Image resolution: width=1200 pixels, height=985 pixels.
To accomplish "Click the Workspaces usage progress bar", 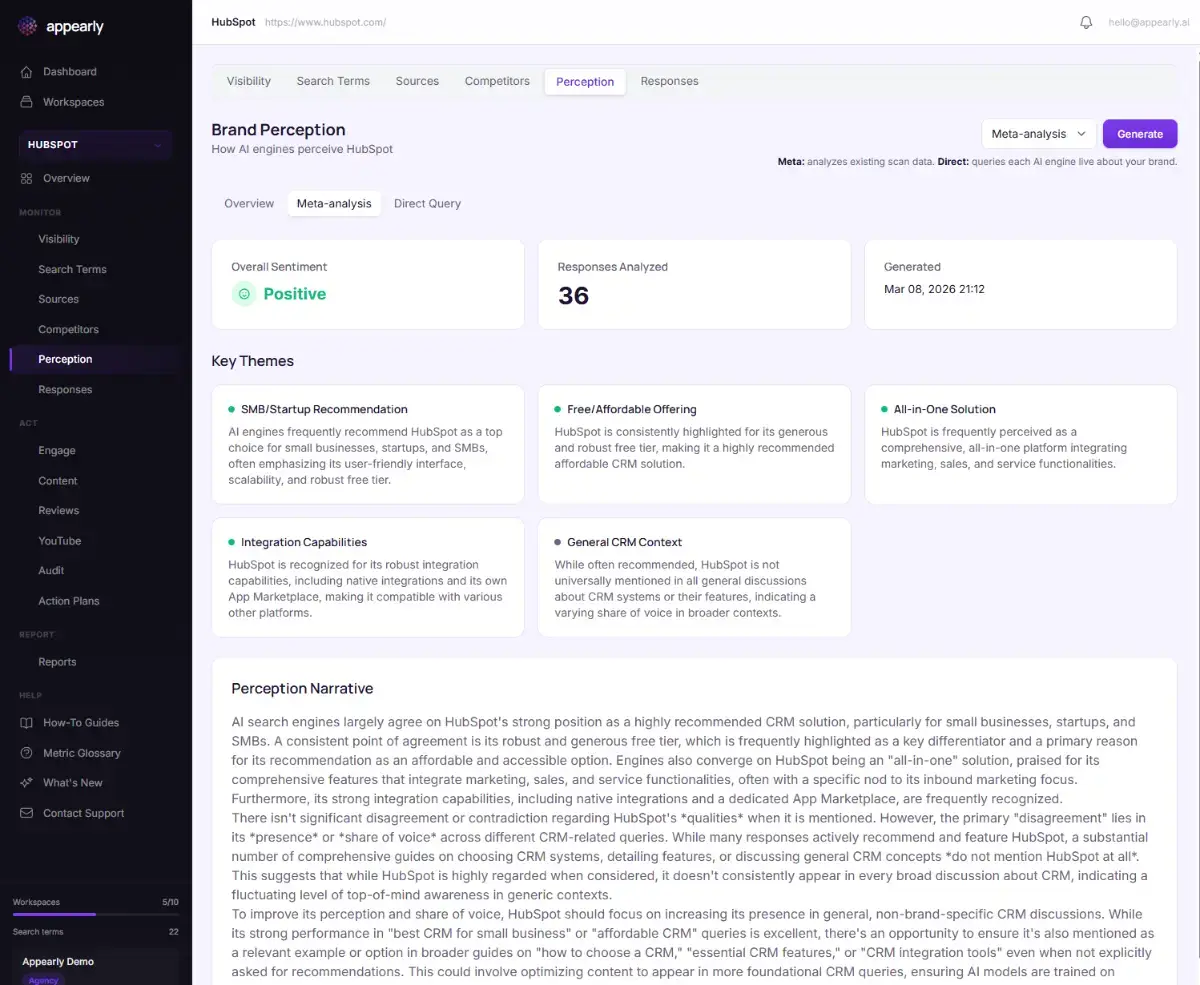I will point(96,914).
